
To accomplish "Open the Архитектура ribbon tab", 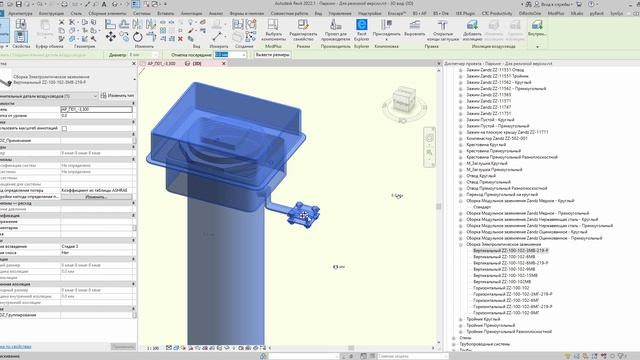I will click(20, 13).
